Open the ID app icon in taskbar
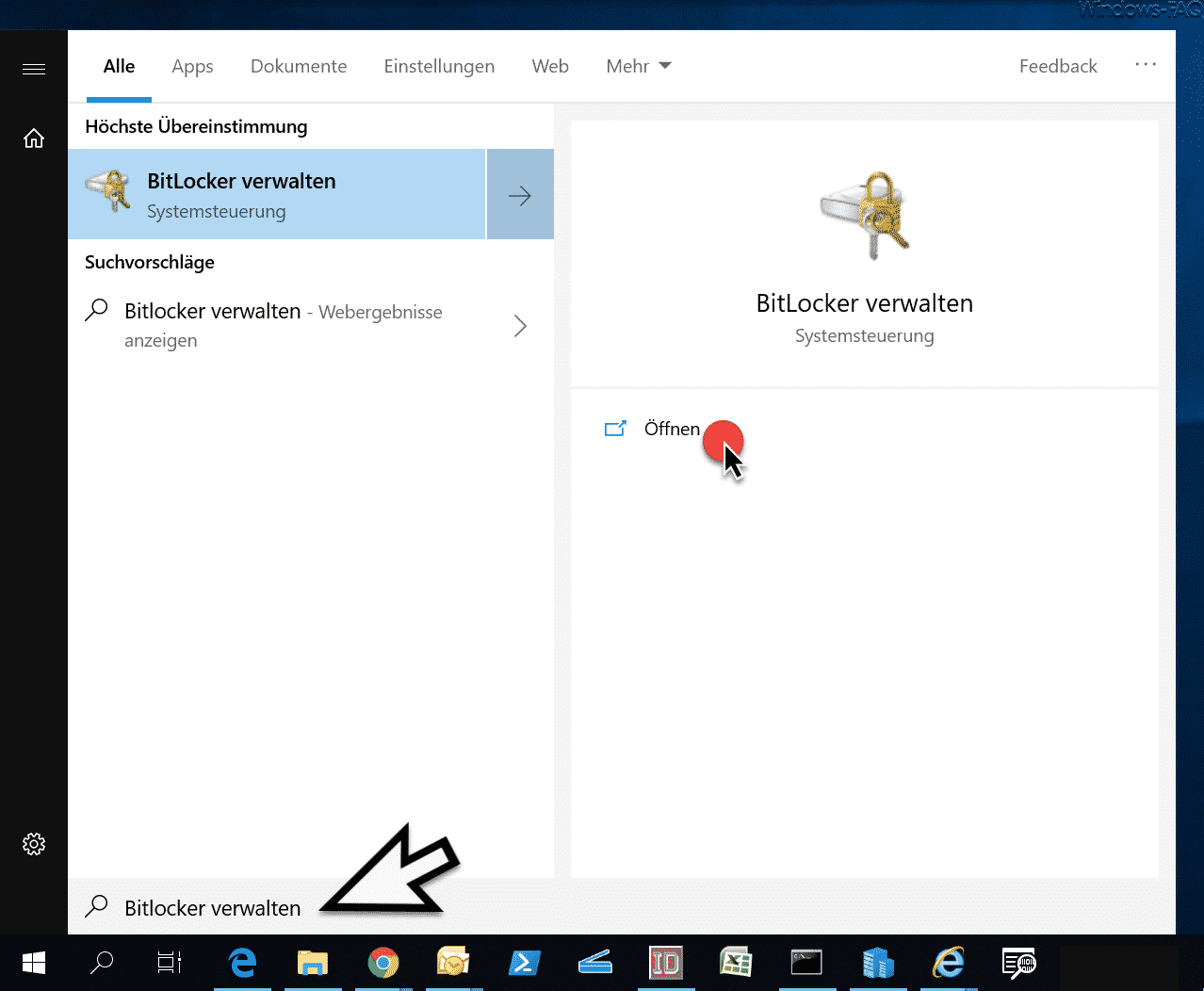 666,963
